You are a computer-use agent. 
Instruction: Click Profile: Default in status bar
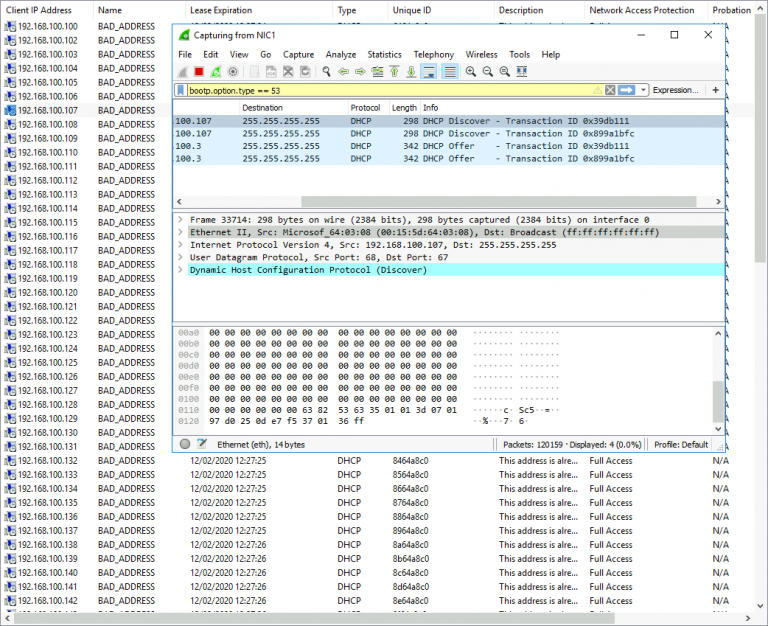coord(681,445)
